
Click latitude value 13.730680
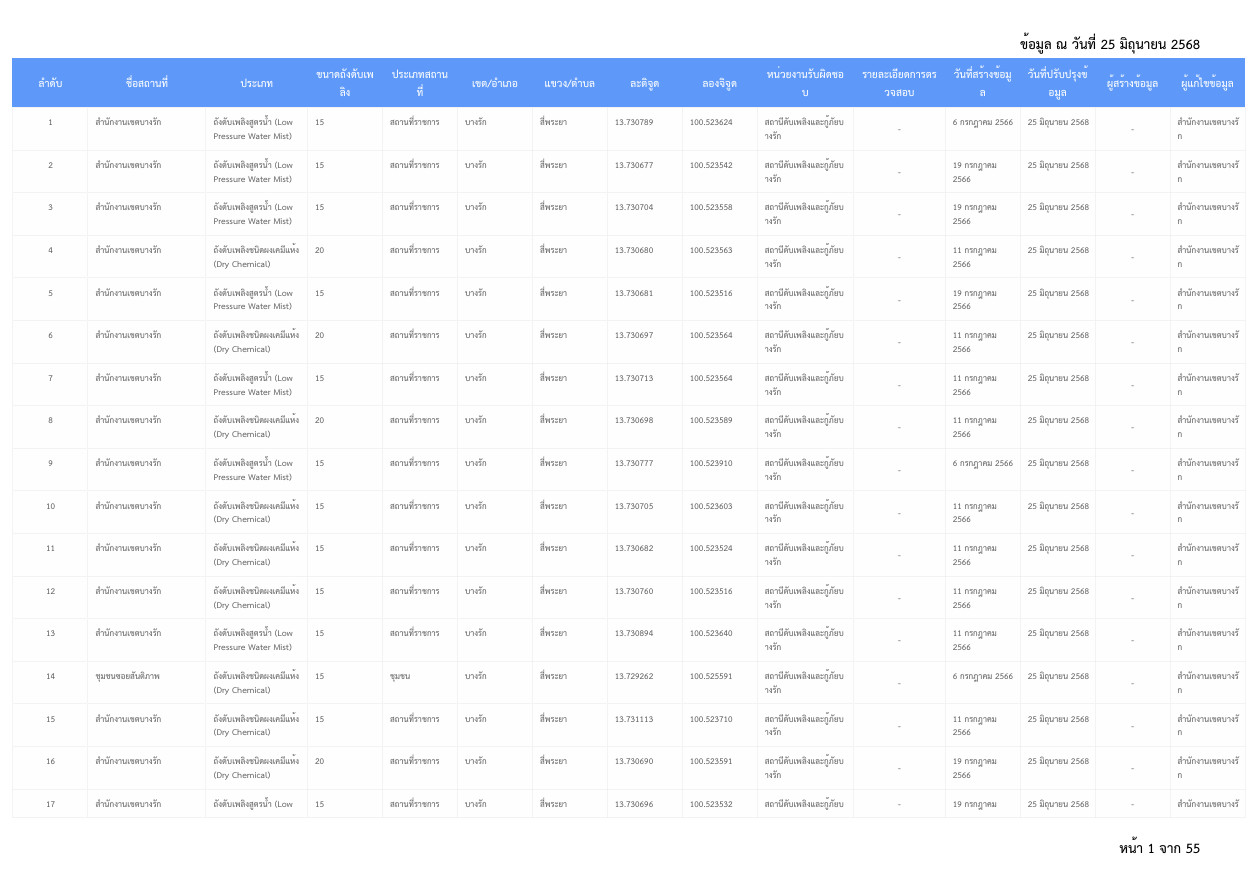[634, 250]
